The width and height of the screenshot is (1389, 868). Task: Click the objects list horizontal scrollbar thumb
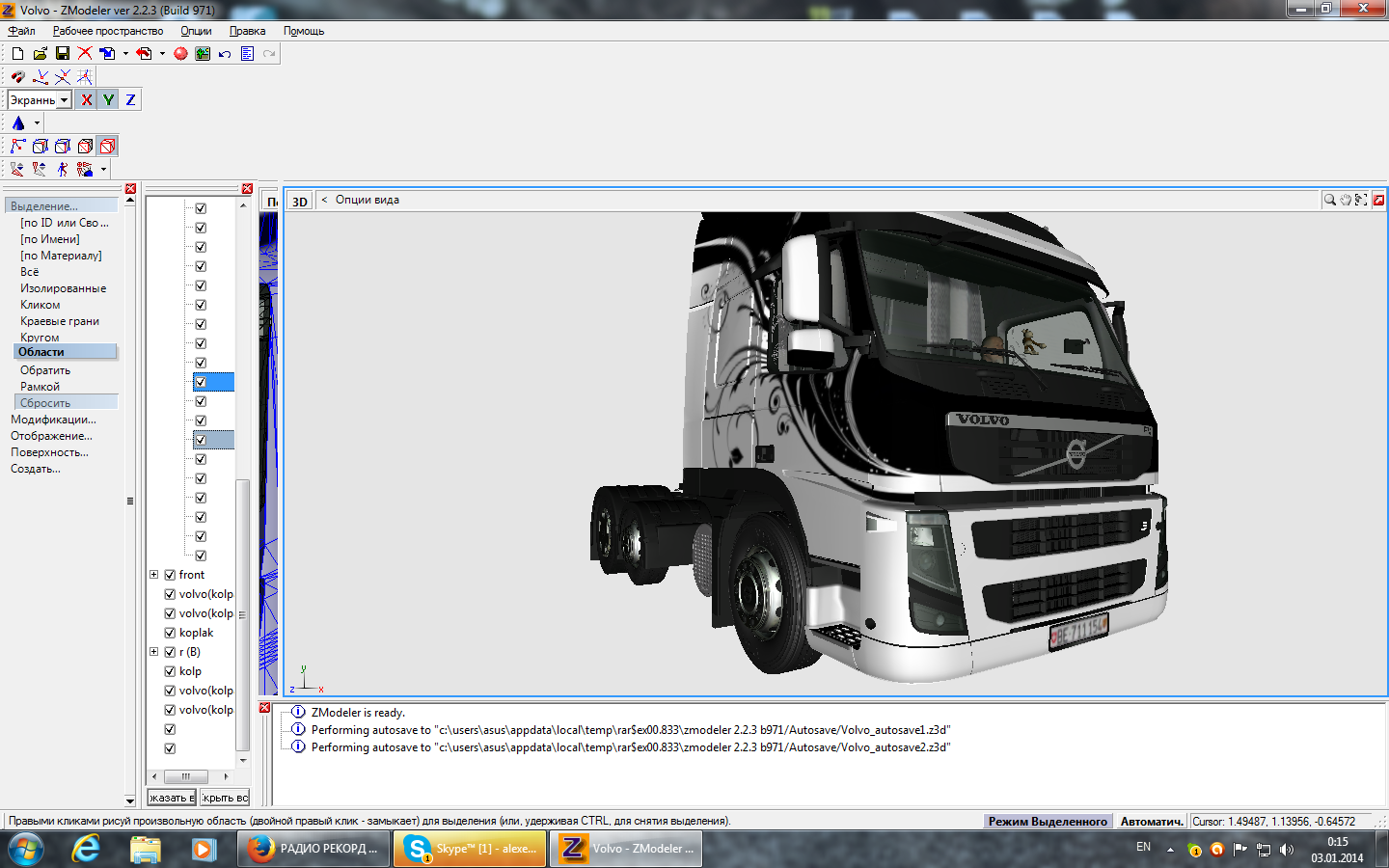point(185,776)
